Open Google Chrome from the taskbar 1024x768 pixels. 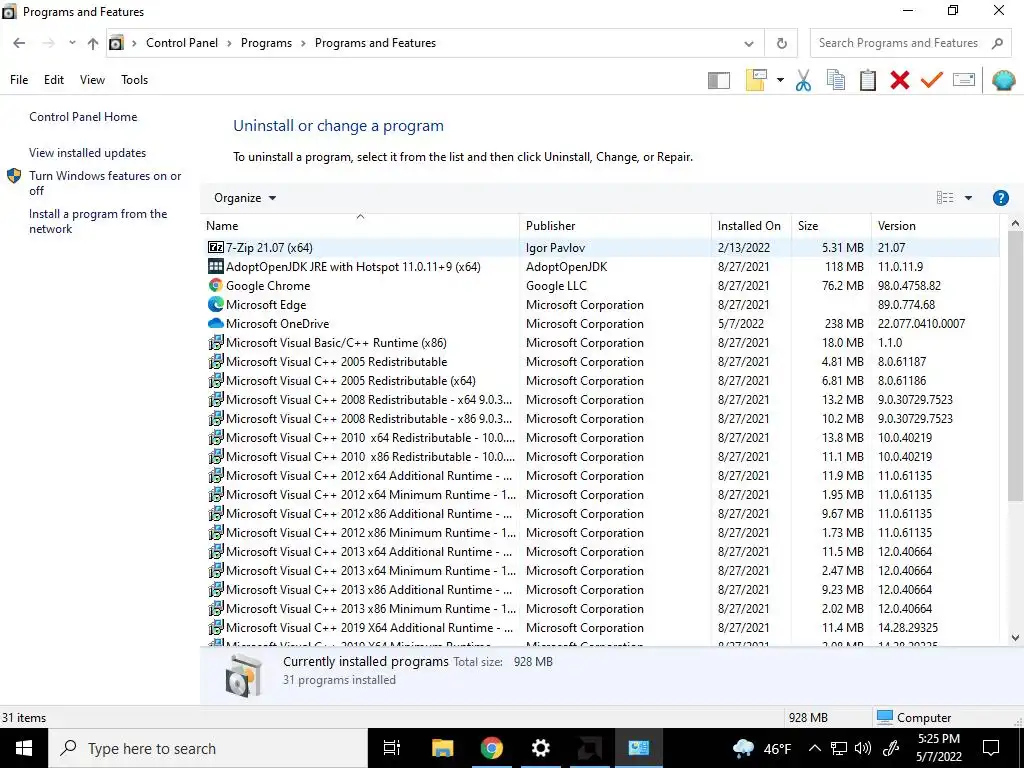point(492,748)
